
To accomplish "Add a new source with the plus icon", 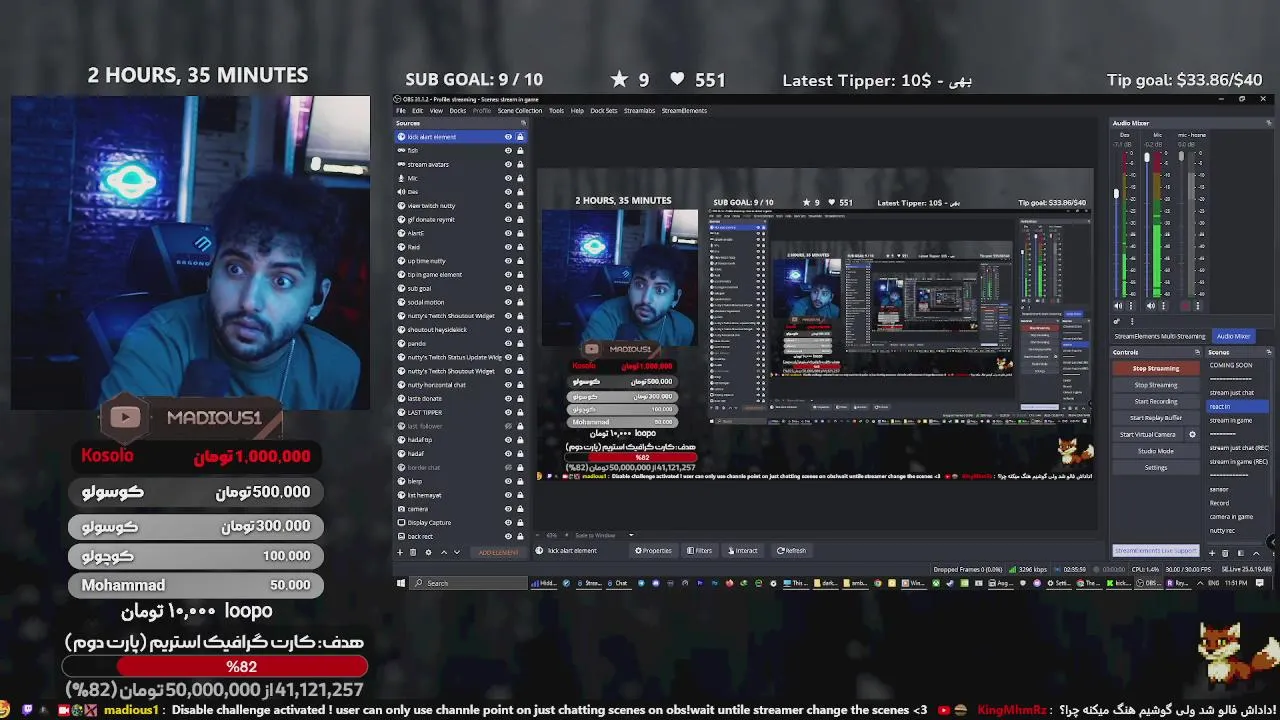I will (x=400, y=552).
